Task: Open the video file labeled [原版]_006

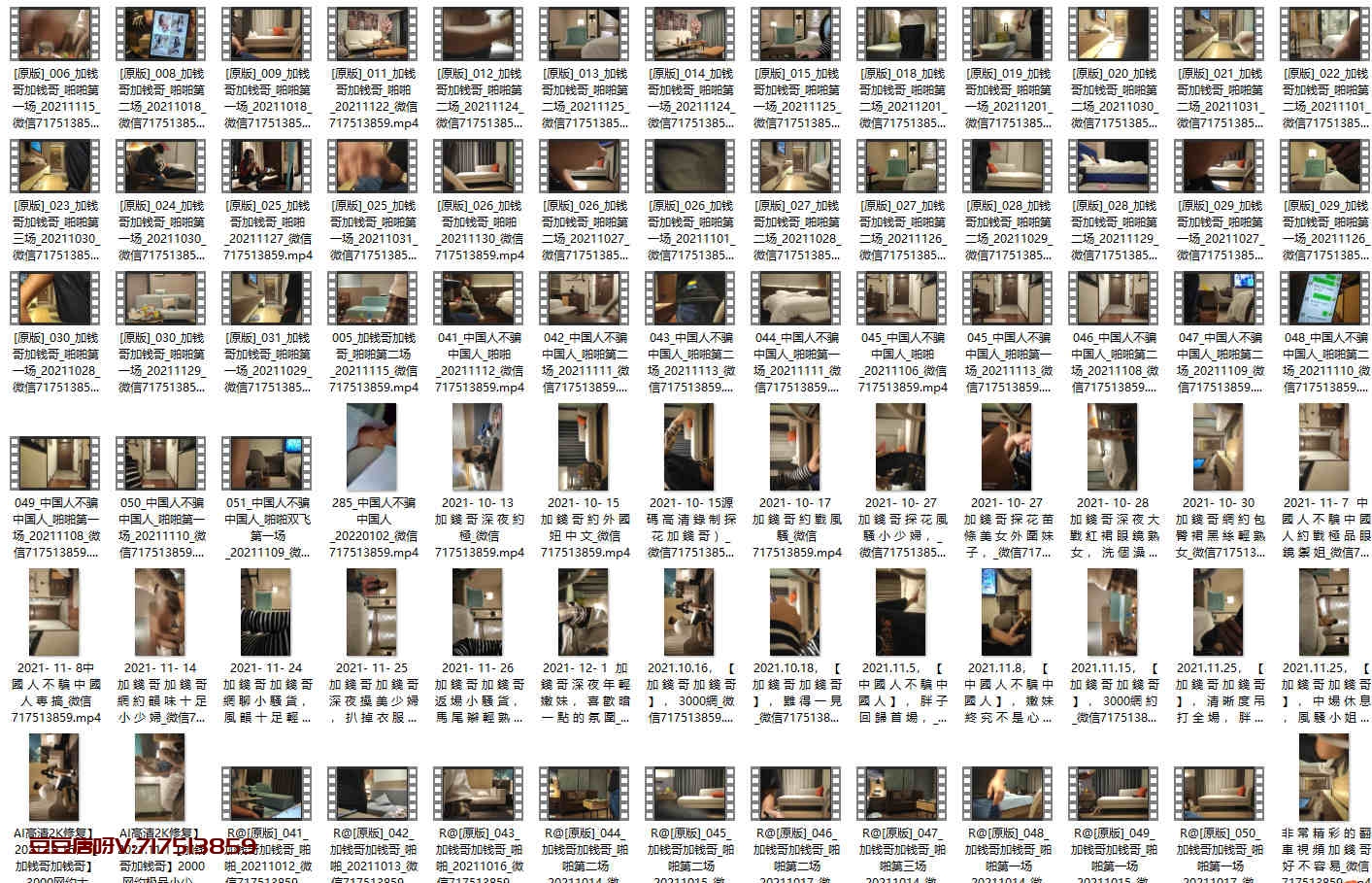Action: (55, 34)
